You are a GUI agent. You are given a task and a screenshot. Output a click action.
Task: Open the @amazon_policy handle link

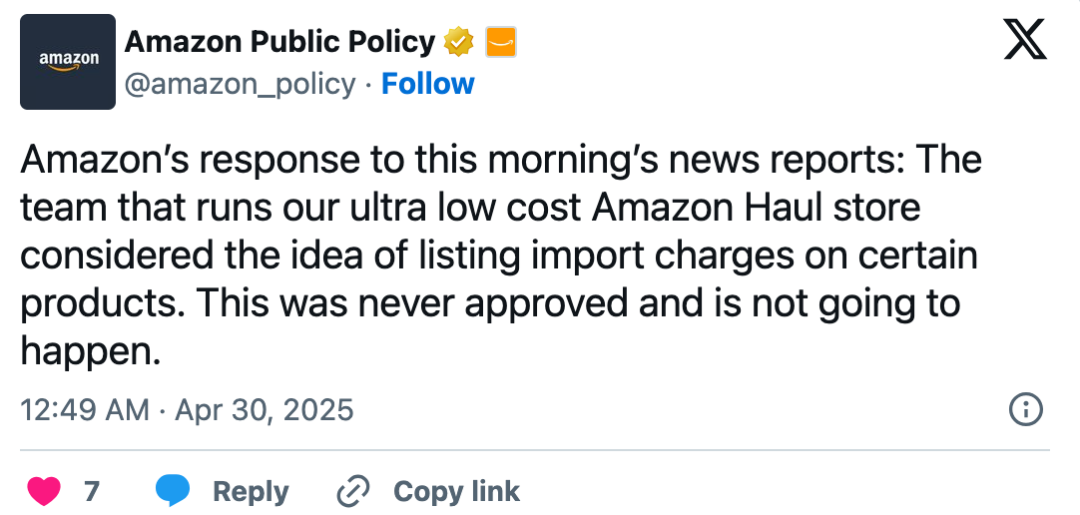coord(240,84)
